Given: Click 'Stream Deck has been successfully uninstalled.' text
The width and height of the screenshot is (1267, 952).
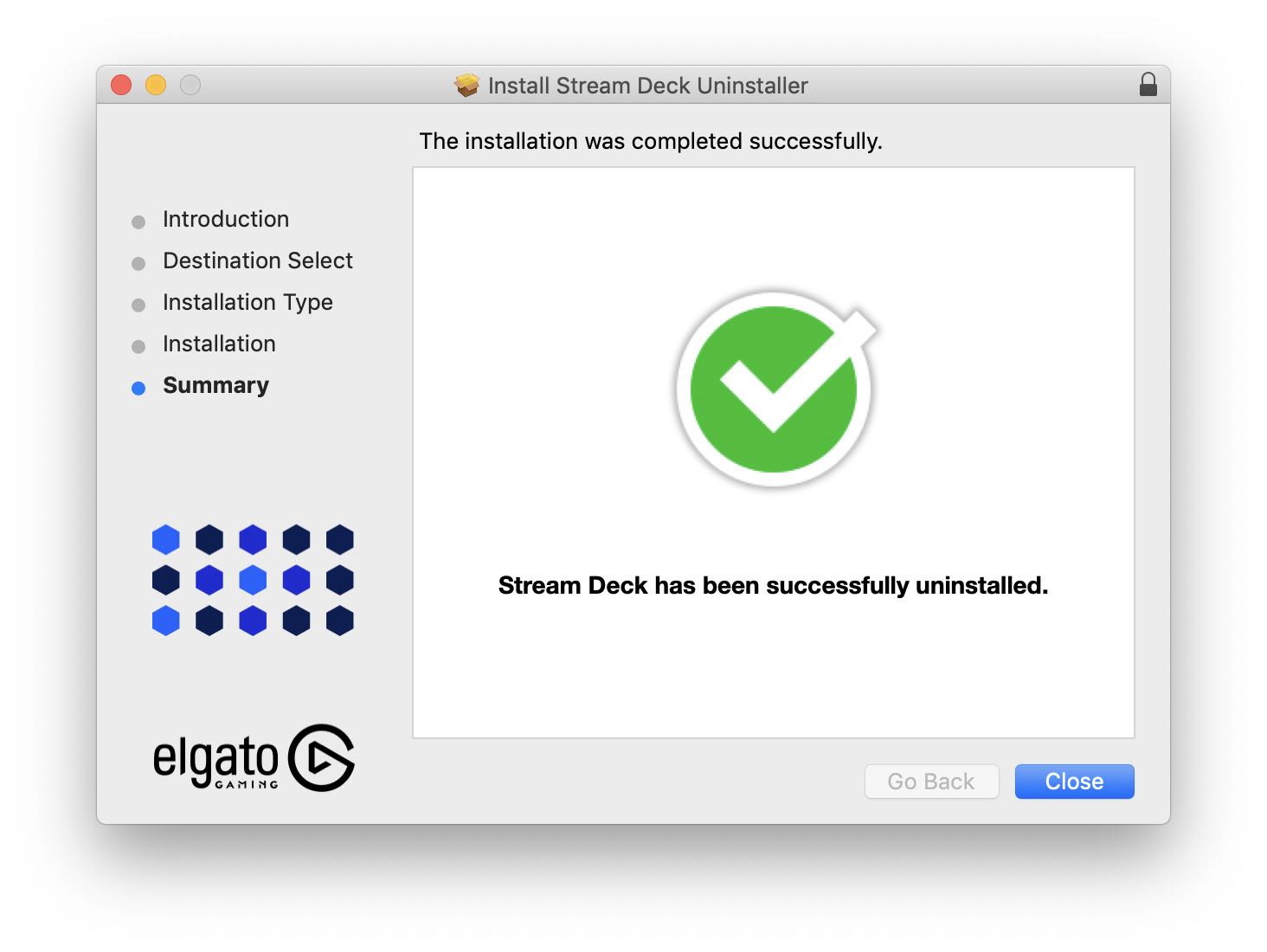Looking at the screenshot, I should click(x=773, y=586).
